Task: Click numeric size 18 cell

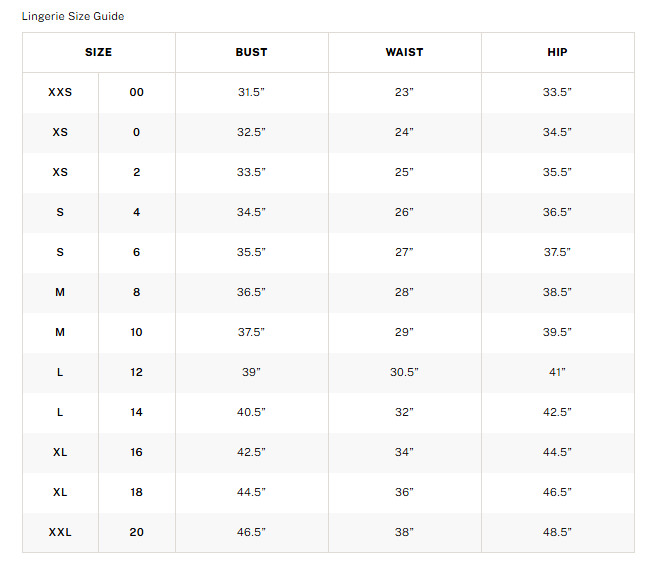Action: pos(137,492)
